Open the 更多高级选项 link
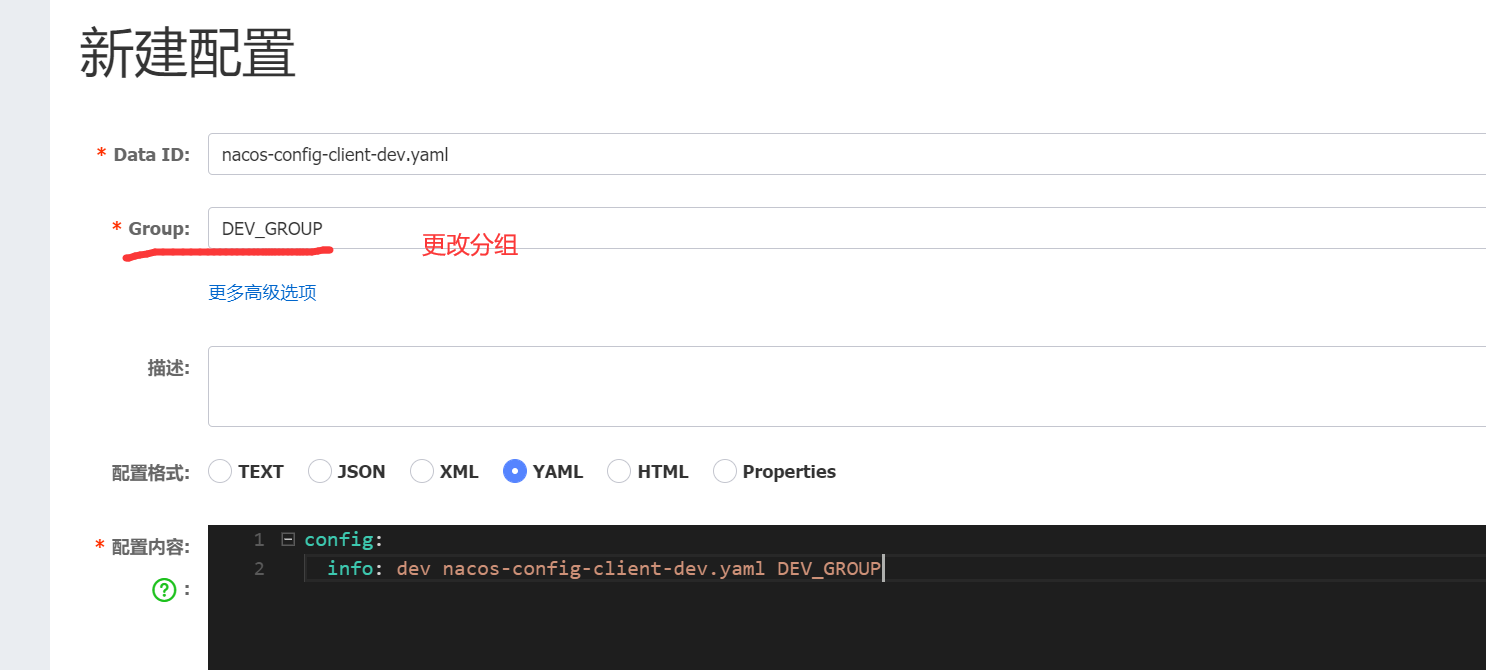Screen dimensions: 1486x670 coord(262,293)
